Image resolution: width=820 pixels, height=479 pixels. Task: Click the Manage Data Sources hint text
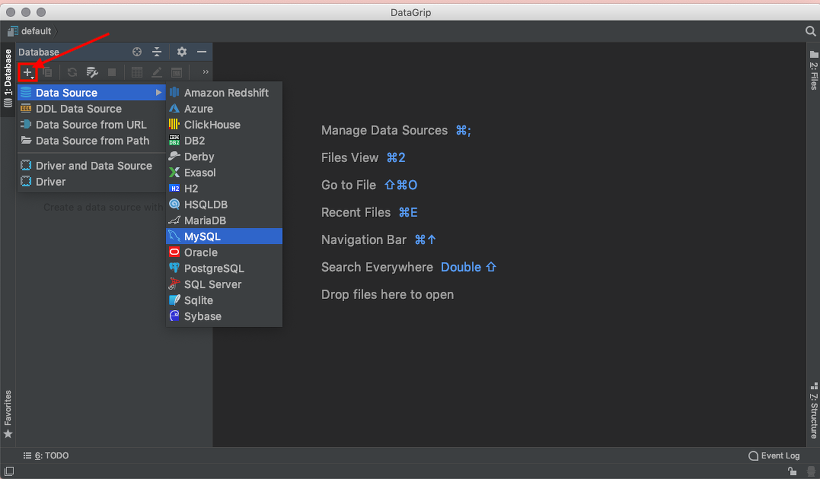384,130
